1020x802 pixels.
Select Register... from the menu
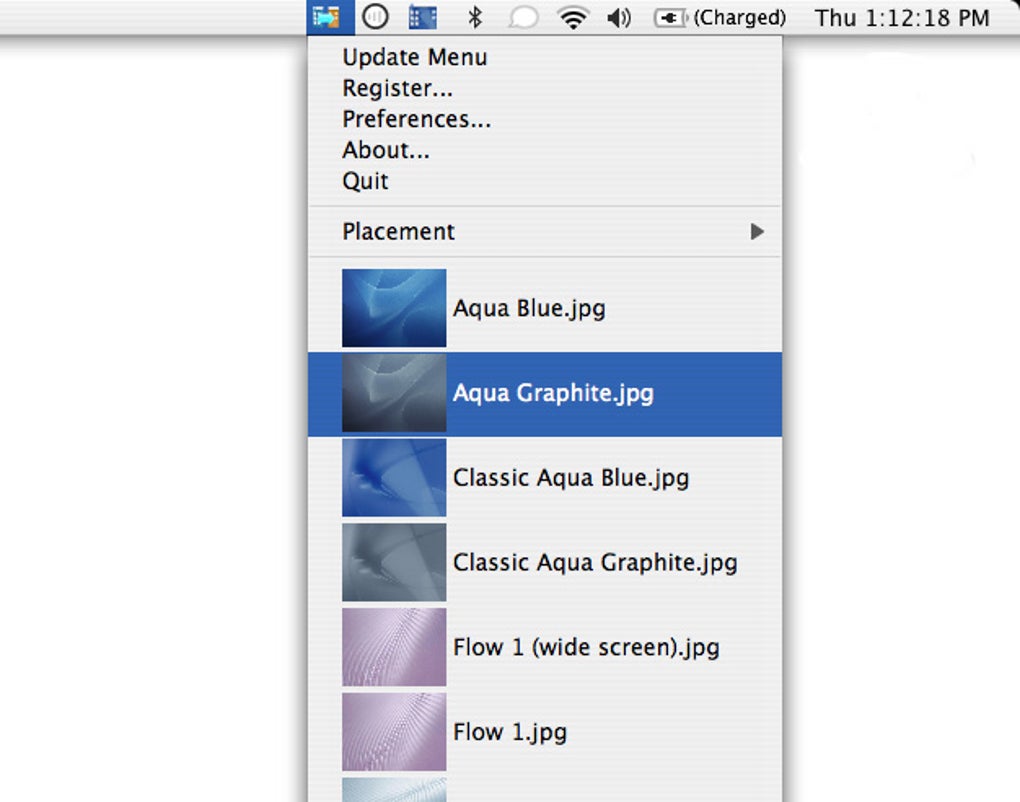tap(398, 88)
